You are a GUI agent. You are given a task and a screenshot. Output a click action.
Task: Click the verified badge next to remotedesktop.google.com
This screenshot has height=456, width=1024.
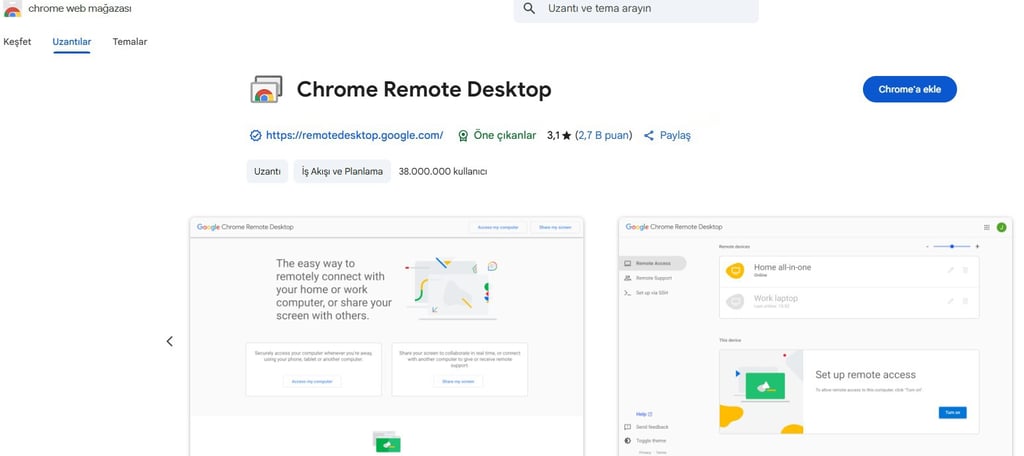255,135
